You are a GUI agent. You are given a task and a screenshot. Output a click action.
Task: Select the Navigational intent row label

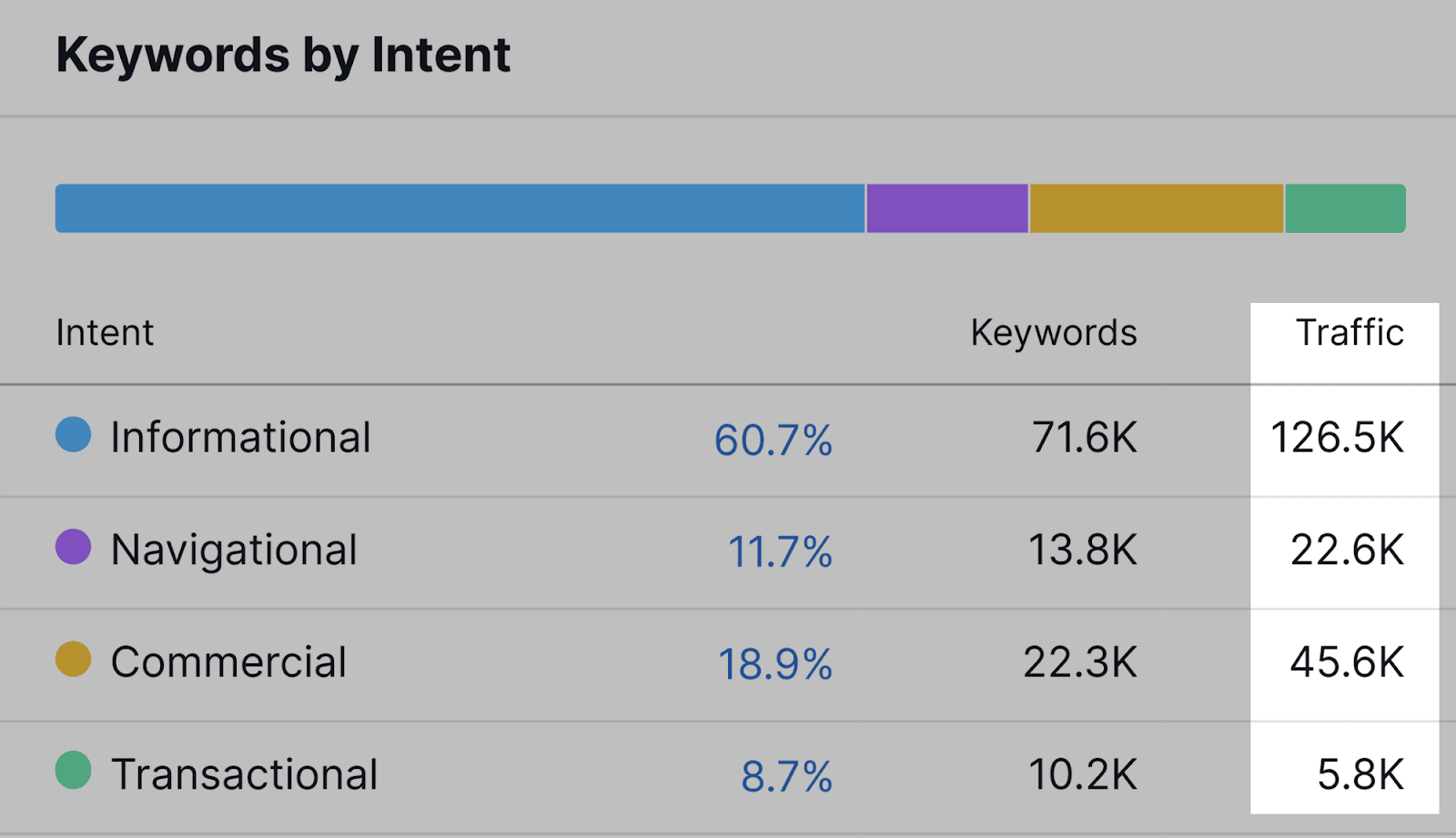234,550
